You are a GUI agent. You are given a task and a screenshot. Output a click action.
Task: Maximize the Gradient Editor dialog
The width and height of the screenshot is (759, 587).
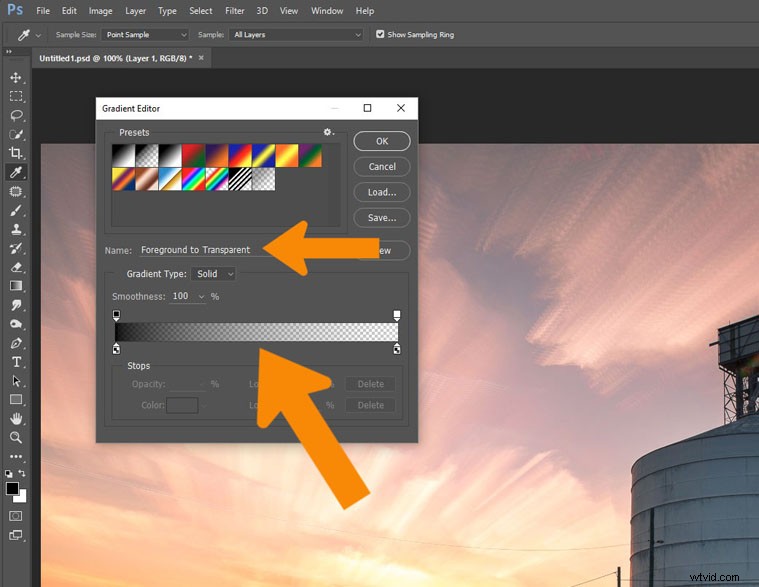(x=367, y=108)
